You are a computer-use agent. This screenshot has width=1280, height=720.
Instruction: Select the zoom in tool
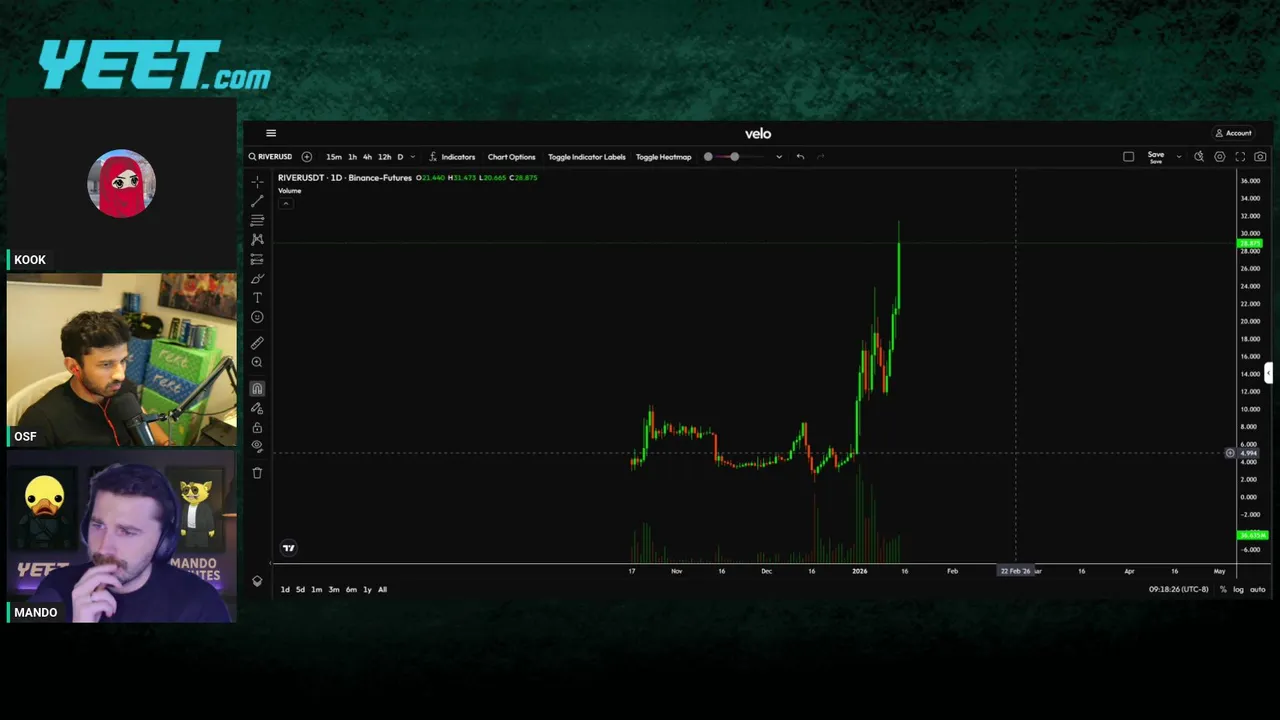click(257, 363)
